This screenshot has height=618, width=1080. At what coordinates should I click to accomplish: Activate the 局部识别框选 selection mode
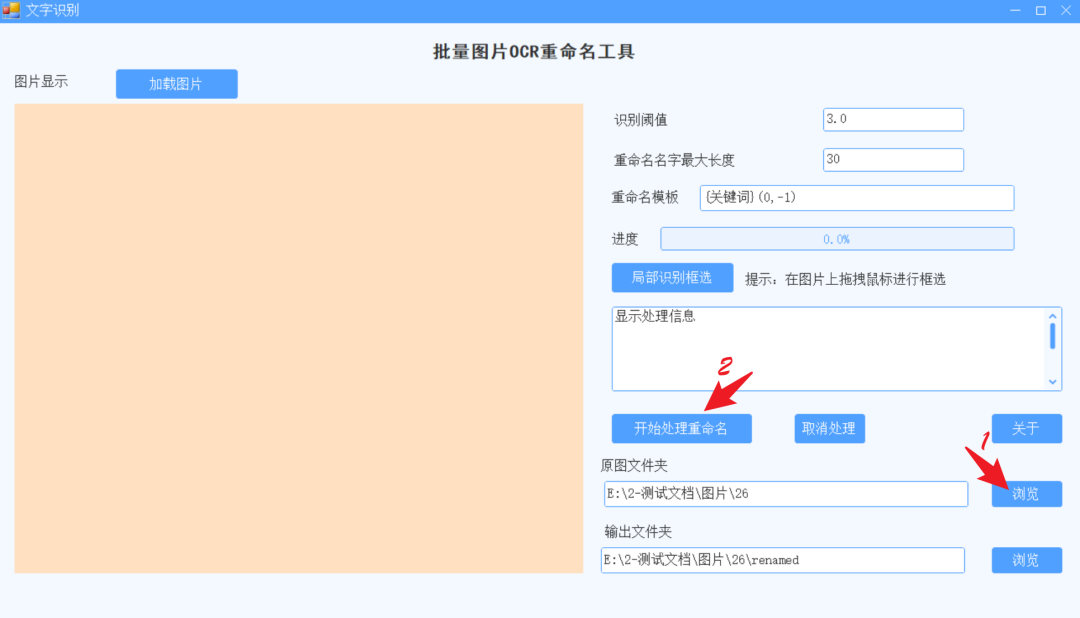point(671,278)
